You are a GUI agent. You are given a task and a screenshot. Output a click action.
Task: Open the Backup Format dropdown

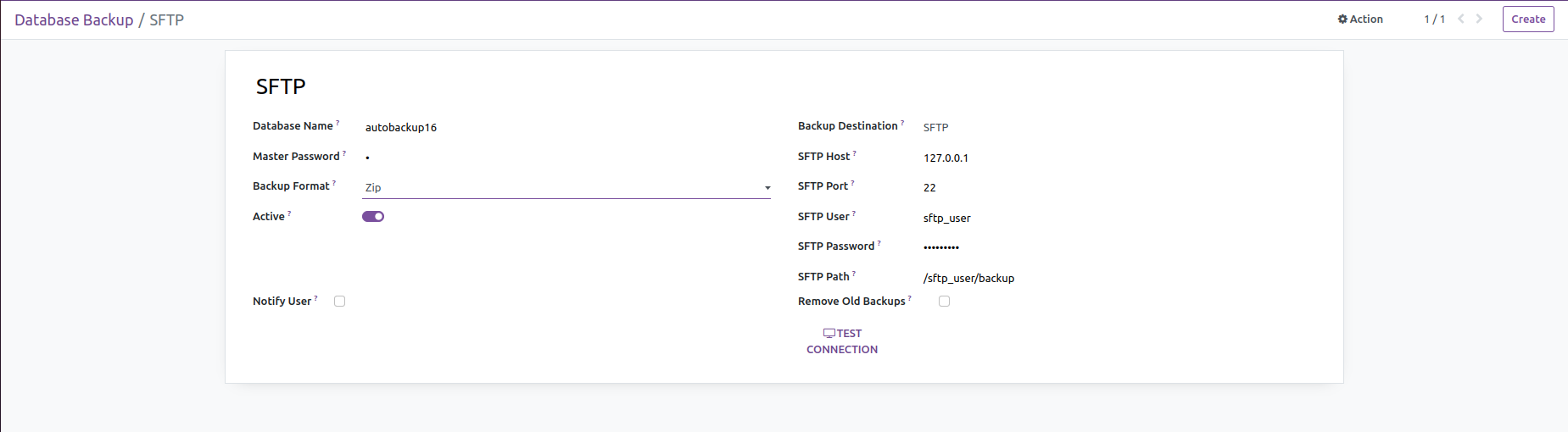click(x=566, y=188)
